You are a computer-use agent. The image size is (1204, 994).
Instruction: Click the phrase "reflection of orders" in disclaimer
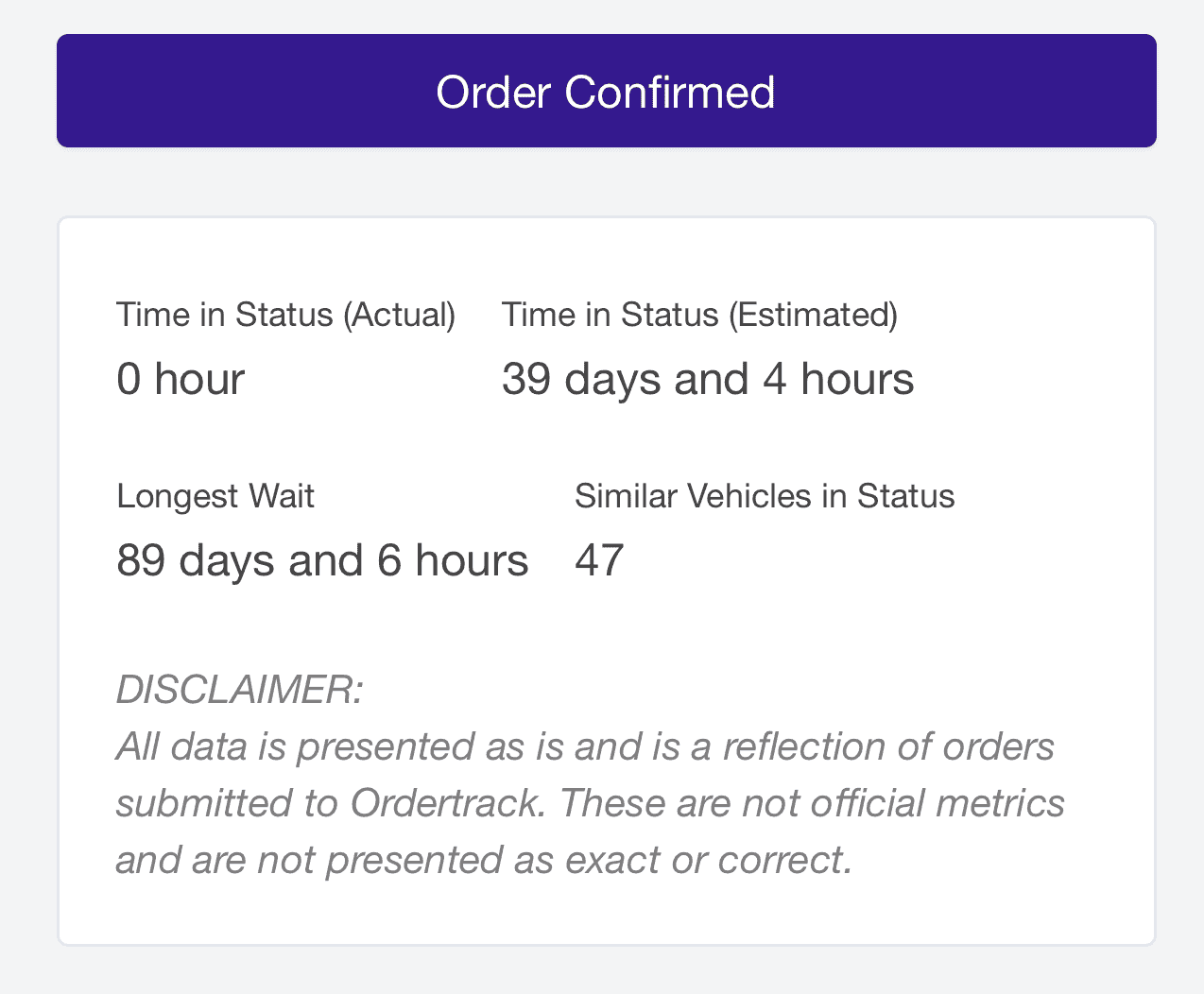point(888,746)
